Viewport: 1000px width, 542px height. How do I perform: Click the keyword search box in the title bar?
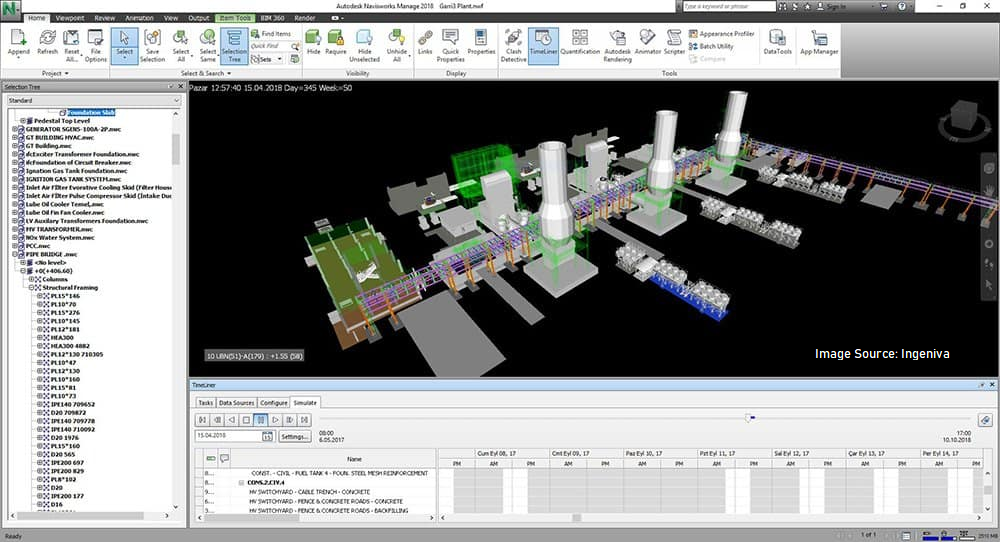coord(729,6)
